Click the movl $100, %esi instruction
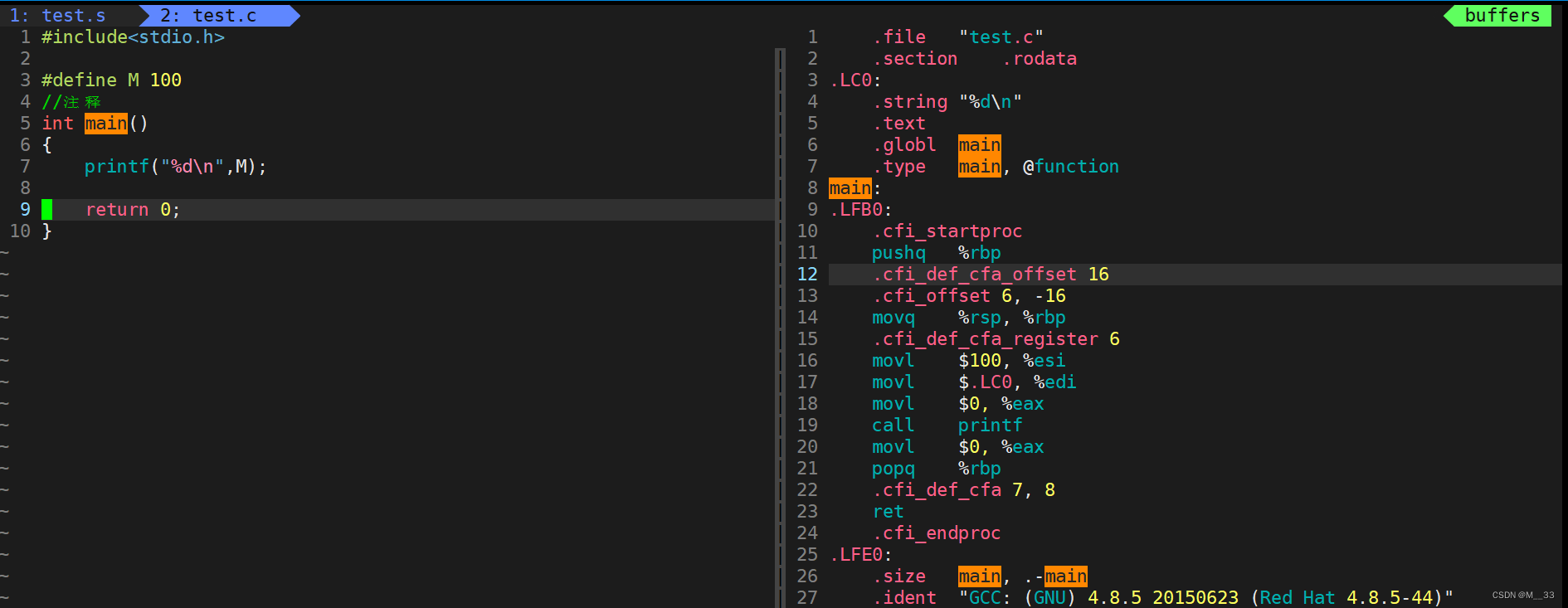Image resolution: width=1568 pixels, height=608 pixels. [969, 361]
